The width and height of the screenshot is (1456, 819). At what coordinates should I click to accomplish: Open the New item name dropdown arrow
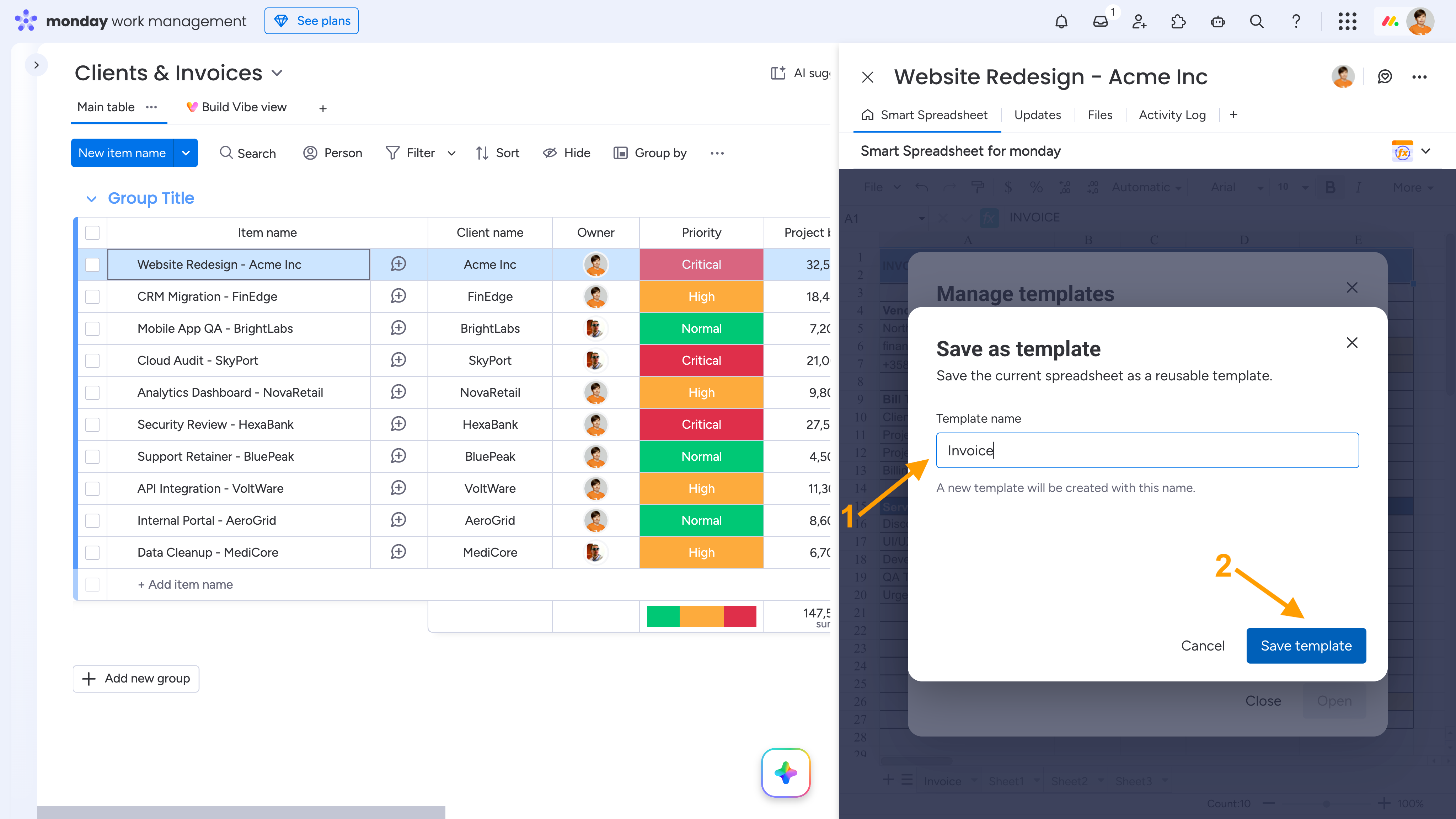[186, 152]
